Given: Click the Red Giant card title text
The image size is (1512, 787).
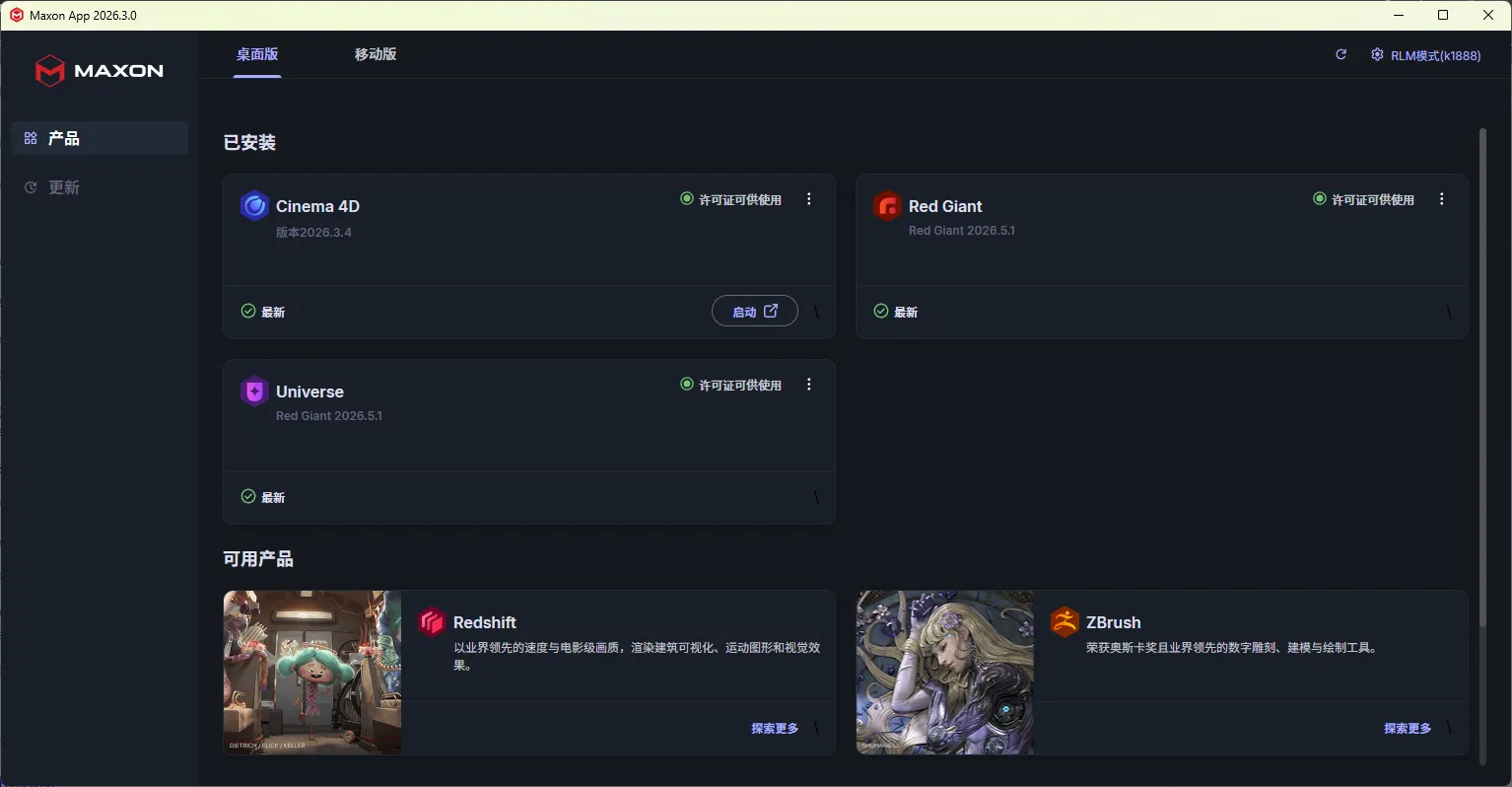Looking at the screenshot, I should pos(945,206).
